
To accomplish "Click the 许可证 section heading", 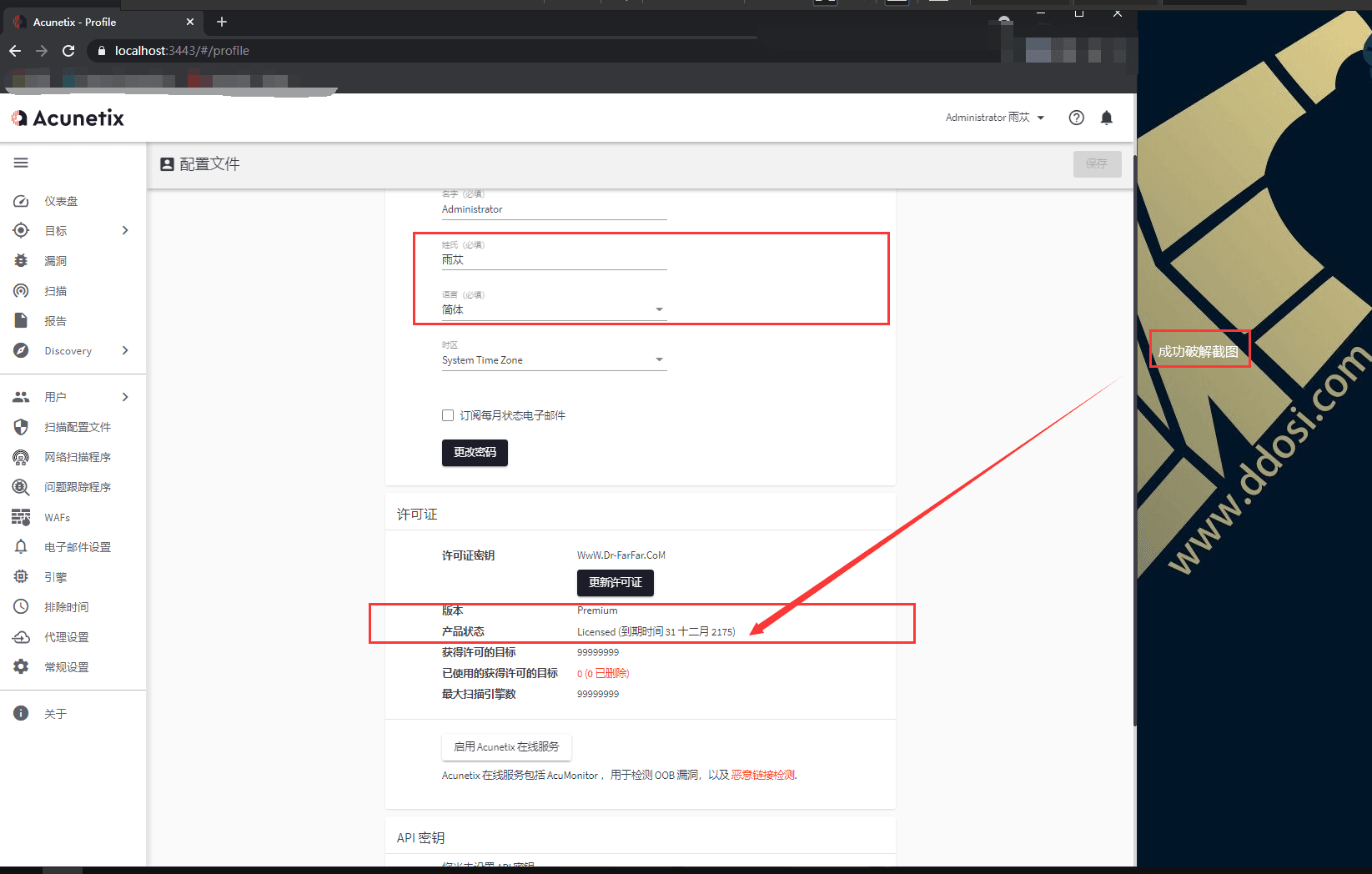I will pyautogui.click(x=417, y=515).
